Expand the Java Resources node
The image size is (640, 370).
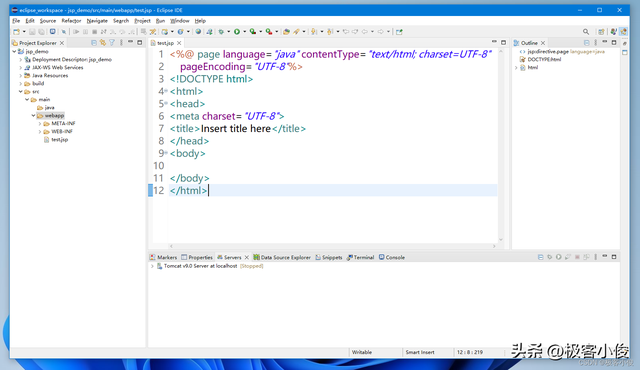click(x=21, y=75)
